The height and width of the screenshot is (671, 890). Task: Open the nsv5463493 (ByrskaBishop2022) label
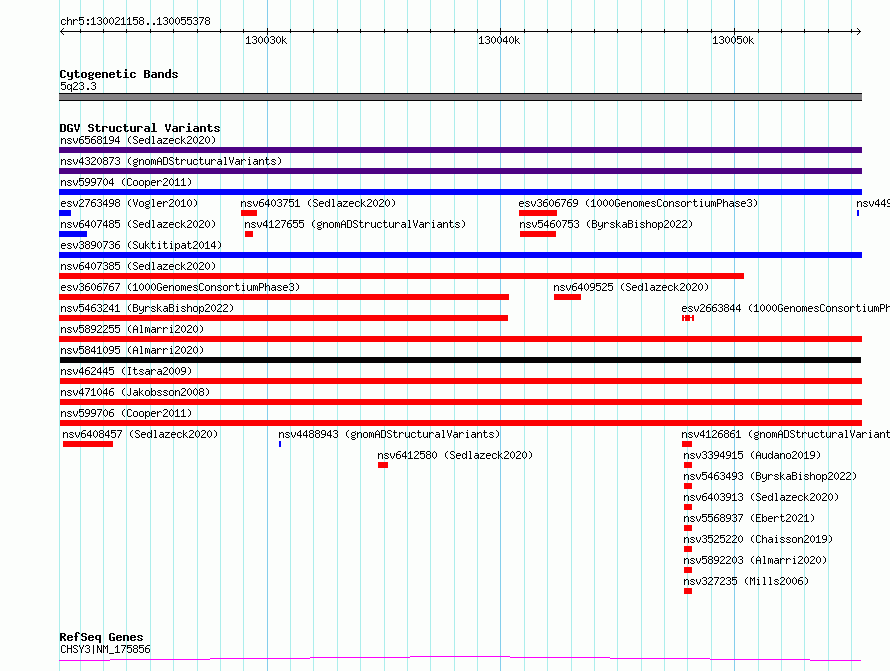point(770,476)
